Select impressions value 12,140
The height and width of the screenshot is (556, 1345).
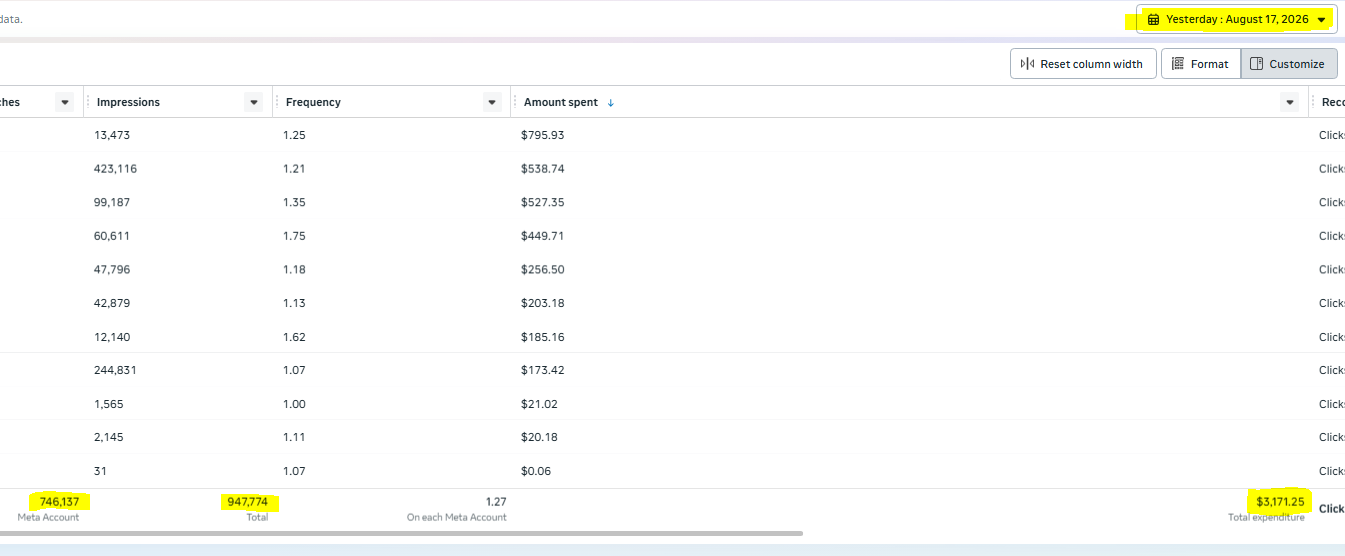[112, 337]
